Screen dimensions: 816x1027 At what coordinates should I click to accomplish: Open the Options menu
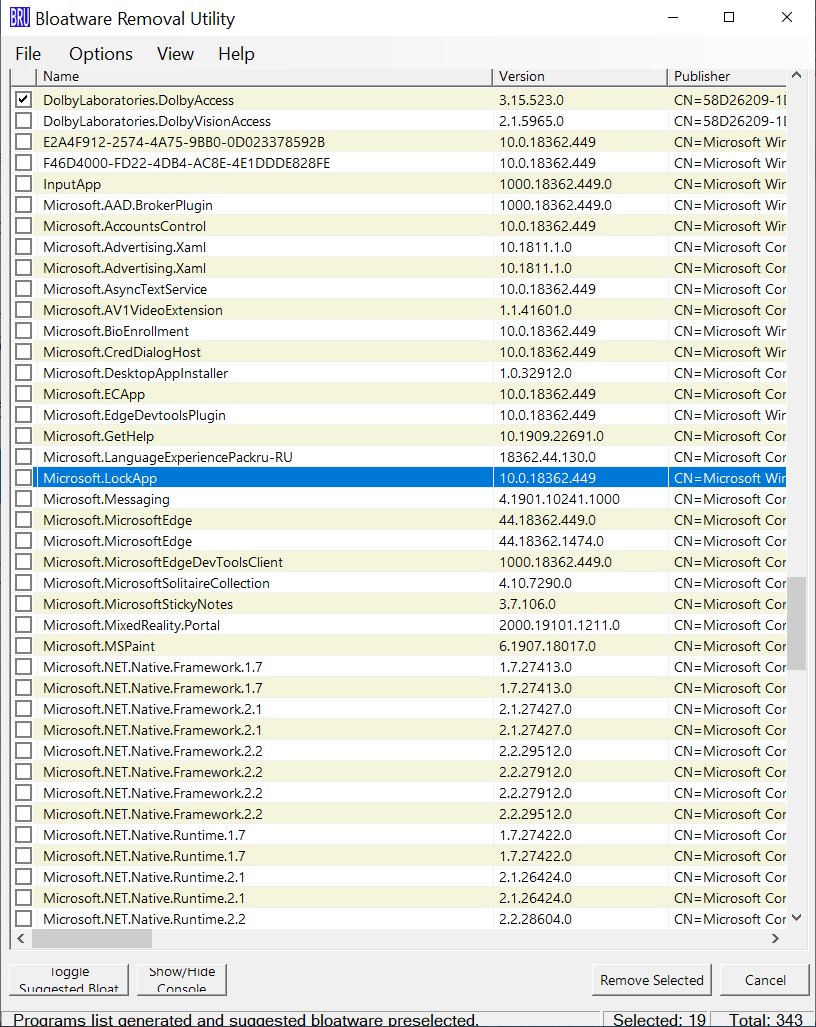coord(101,54)
